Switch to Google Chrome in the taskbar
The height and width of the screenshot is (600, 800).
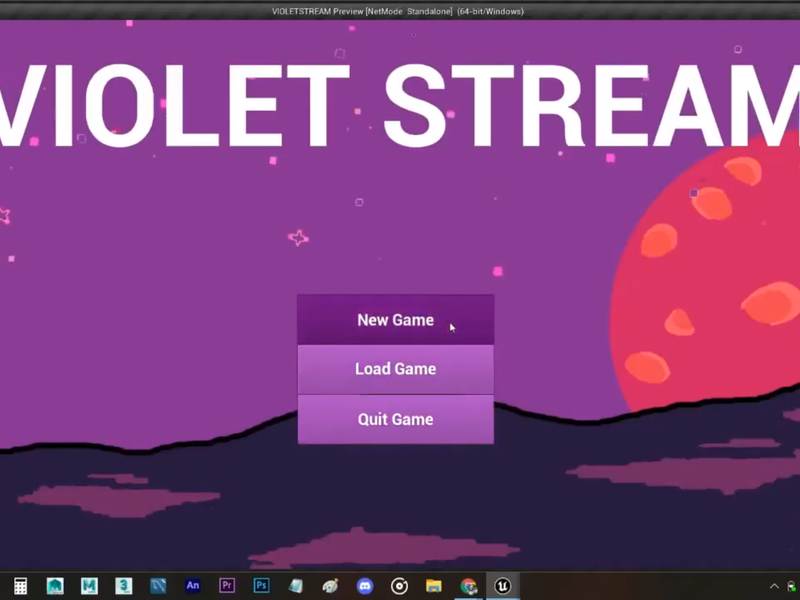[468, 586]
